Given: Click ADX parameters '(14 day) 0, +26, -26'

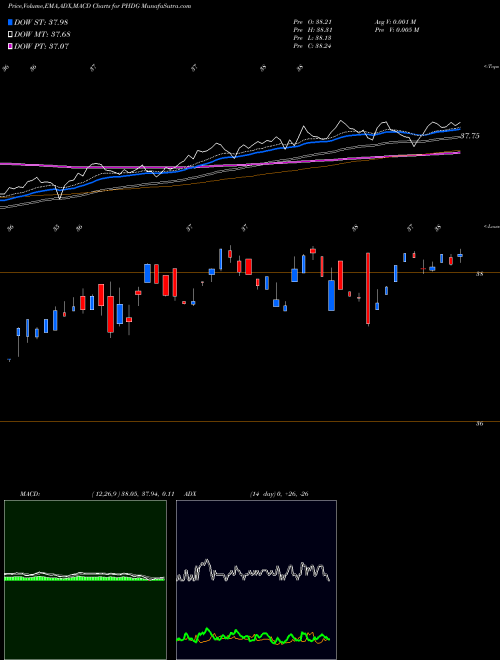Looking at the screenshot, I should pos(279,494).
